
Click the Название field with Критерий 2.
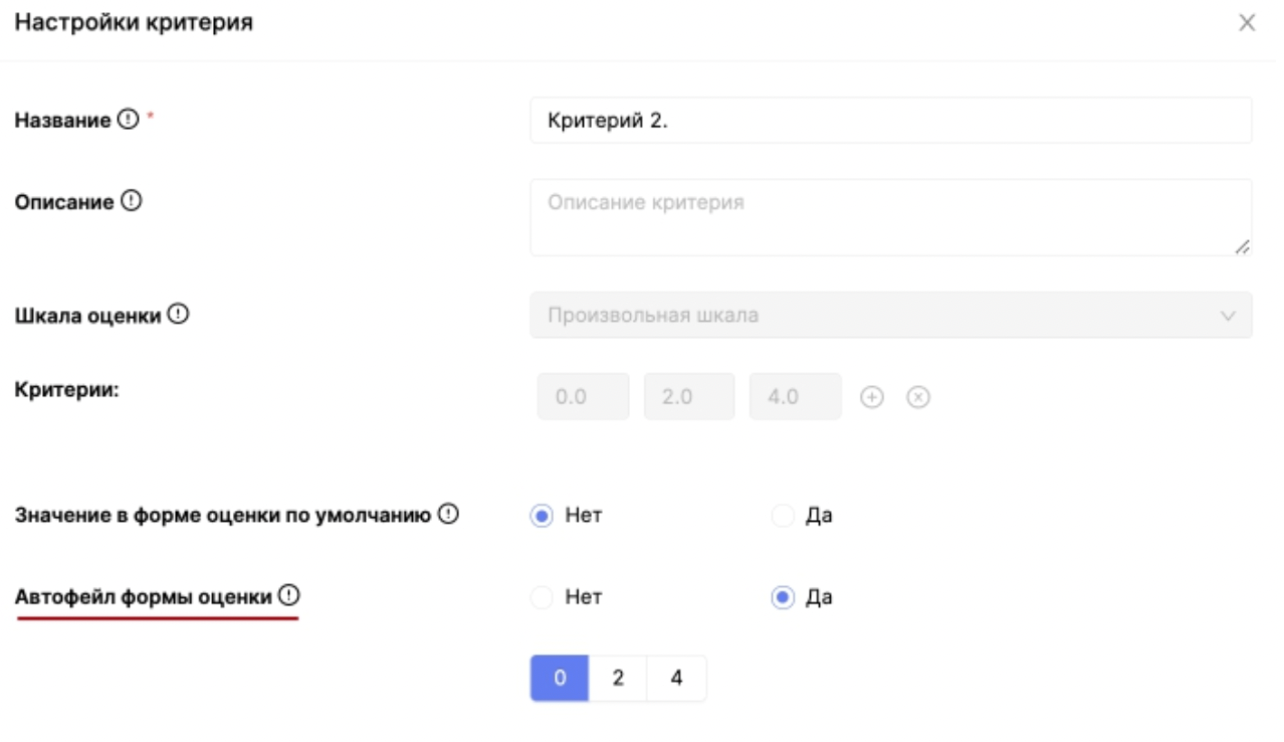pos(890,120)
